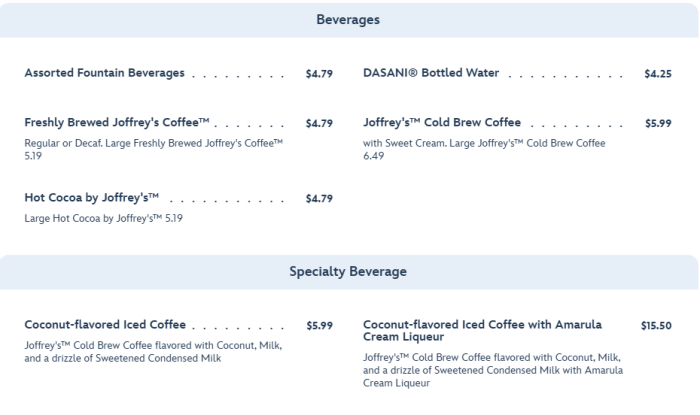Click the $4.79 price for Assorted Fountain Beverages

(319, 74)
